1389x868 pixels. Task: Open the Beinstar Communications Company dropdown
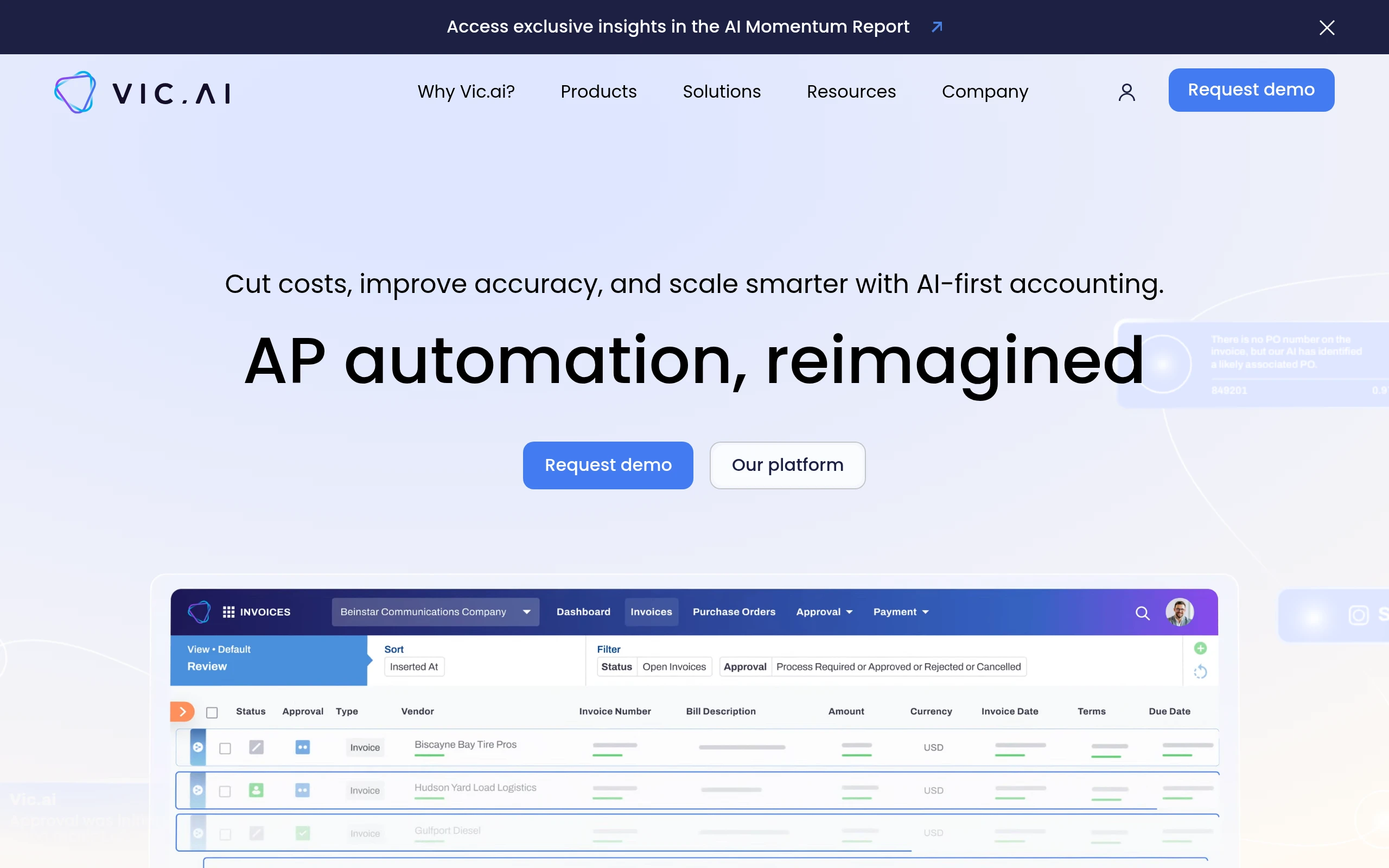(x=435, y=612)
